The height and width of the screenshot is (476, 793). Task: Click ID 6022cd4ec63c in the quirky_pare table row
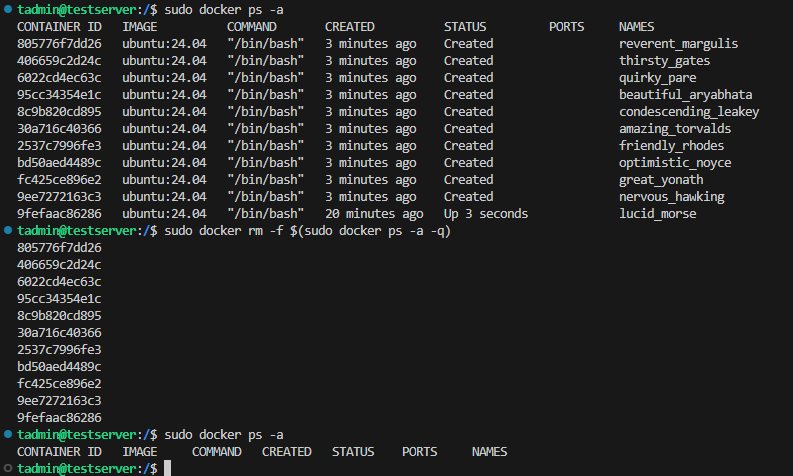[59, 78]
